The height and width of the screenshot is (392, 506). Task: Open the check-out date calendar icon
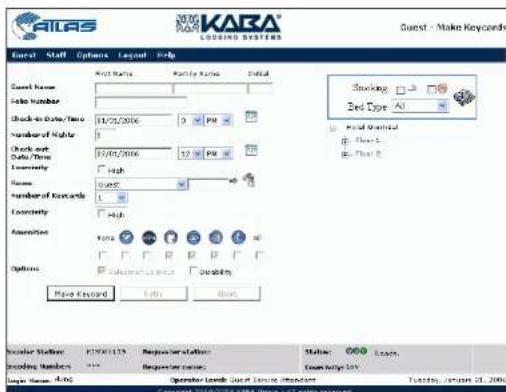251,150
